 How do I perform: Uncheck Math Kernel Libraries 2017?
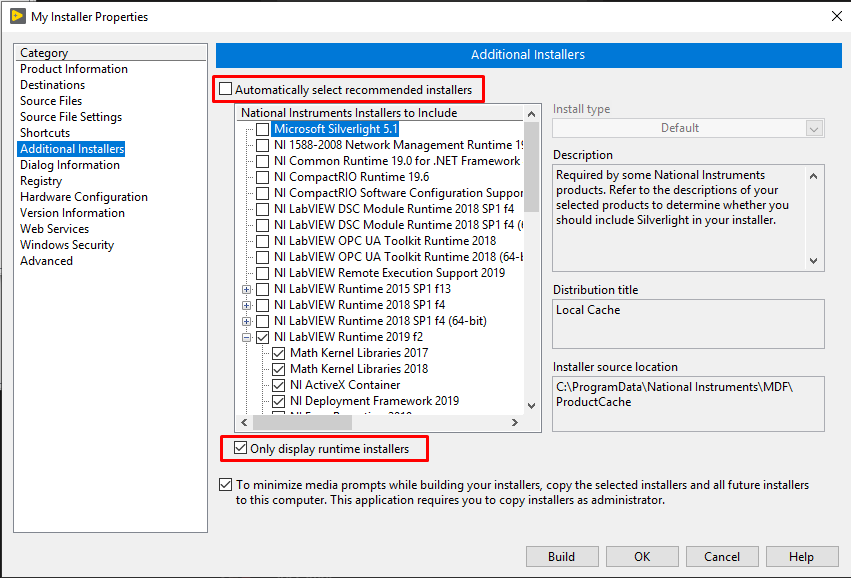(x=278, y=353)
